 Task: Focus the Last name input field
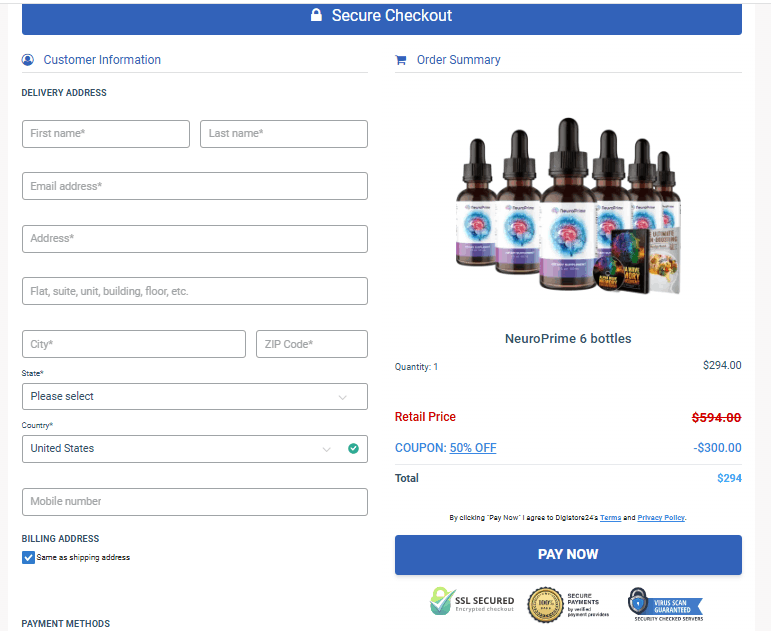(284, 134)
